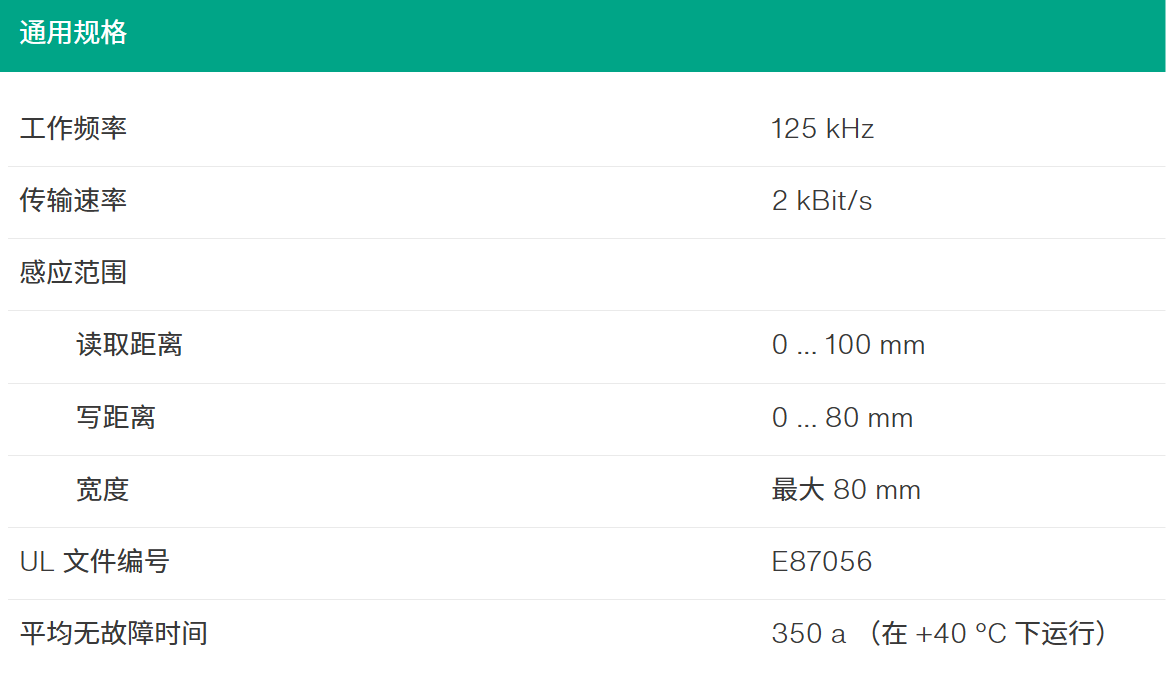The width and height of the screenshot is (1166, 684).
Task: Click the kHz unit text
Action: [850, 129]
